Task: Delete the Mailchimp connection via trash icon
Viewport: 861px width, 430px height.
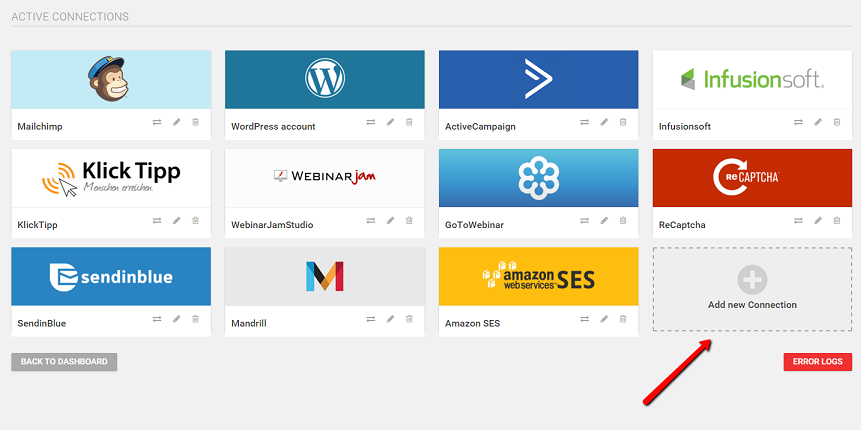Action: 195,122
